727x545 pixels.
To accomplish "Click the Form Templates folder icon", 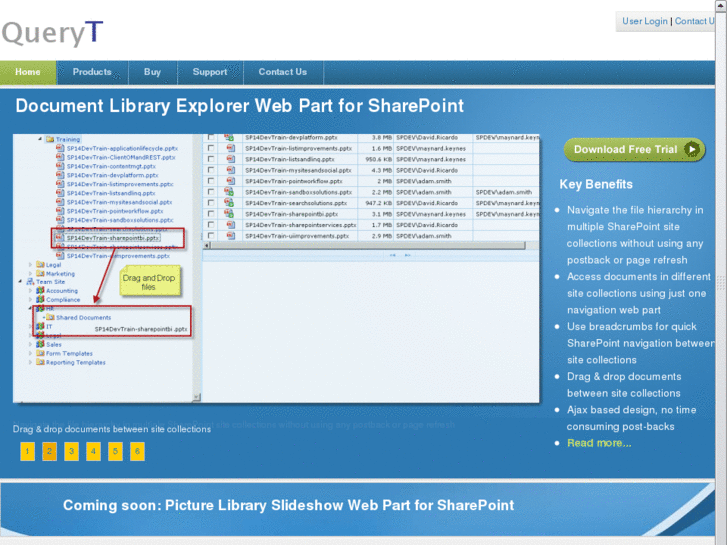I will click(40, 353).
